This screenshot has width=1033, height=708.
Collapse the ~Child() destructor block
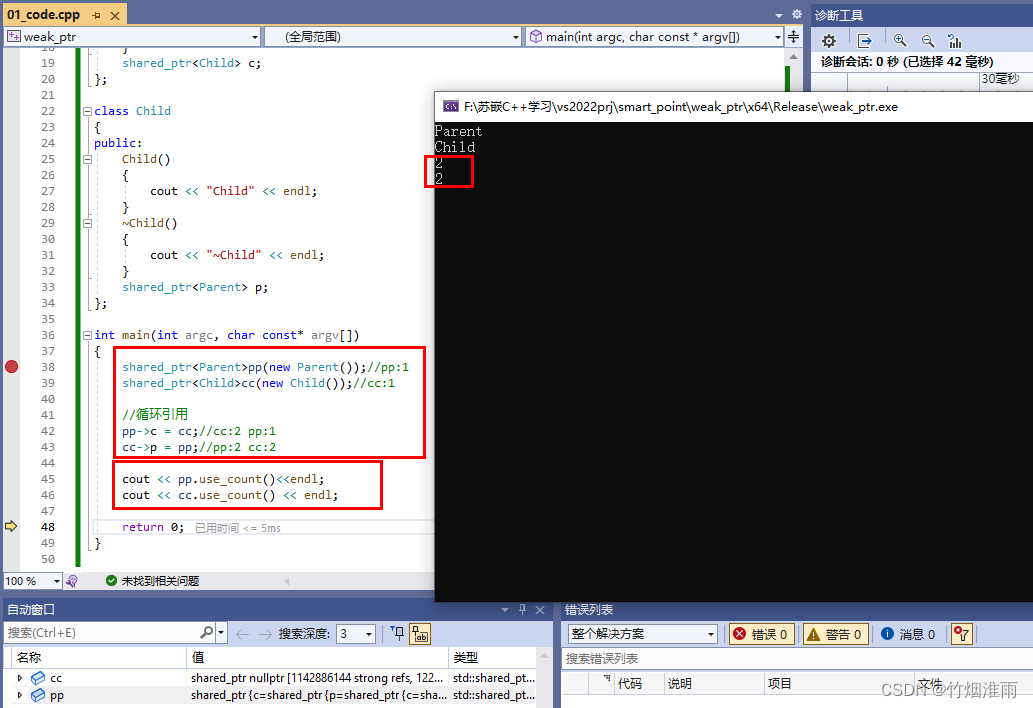point(87,223)
